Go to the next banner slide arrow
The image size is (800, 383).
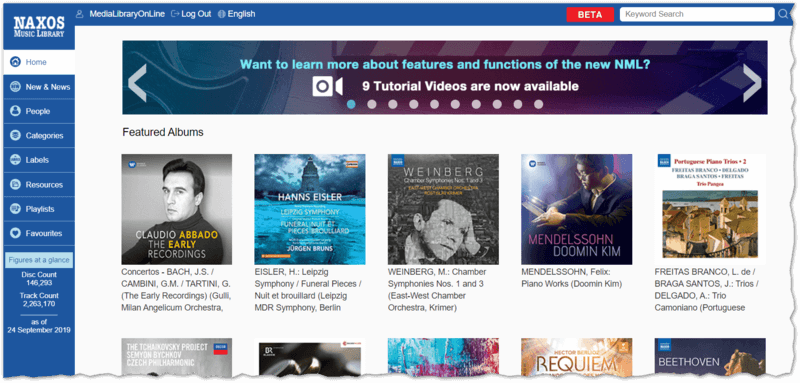tap(752, 83)
